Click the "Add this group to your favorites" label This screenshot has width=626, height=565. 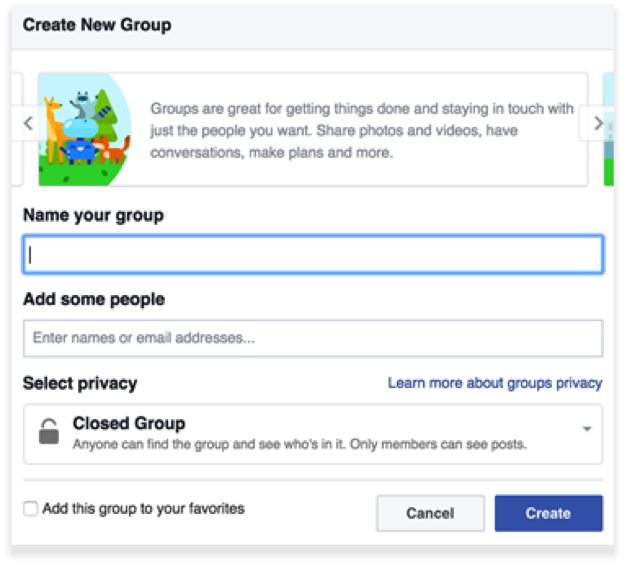144,509
